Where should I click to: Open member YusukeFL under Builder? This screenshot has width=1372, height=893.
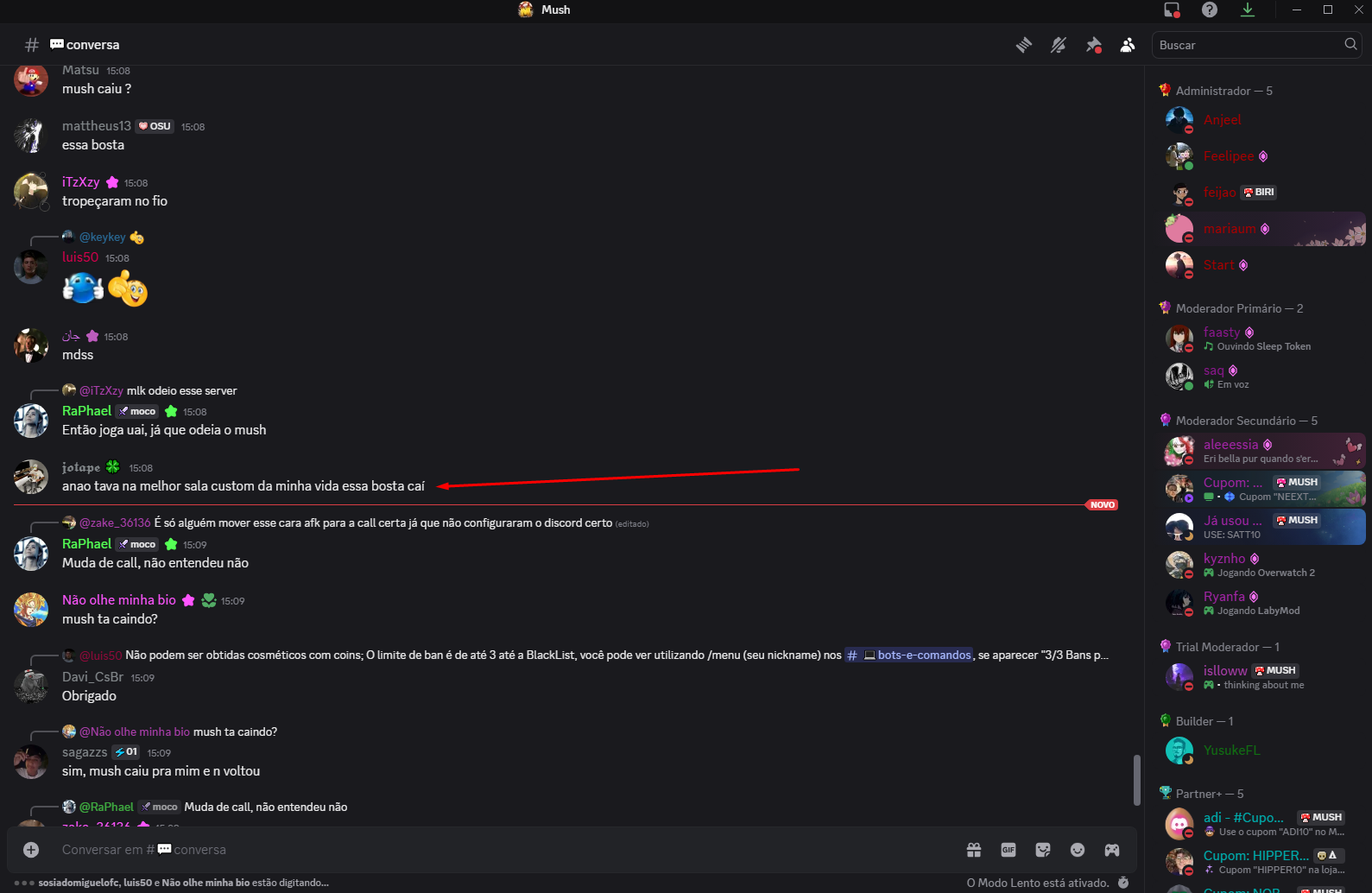click(1264, 750)
